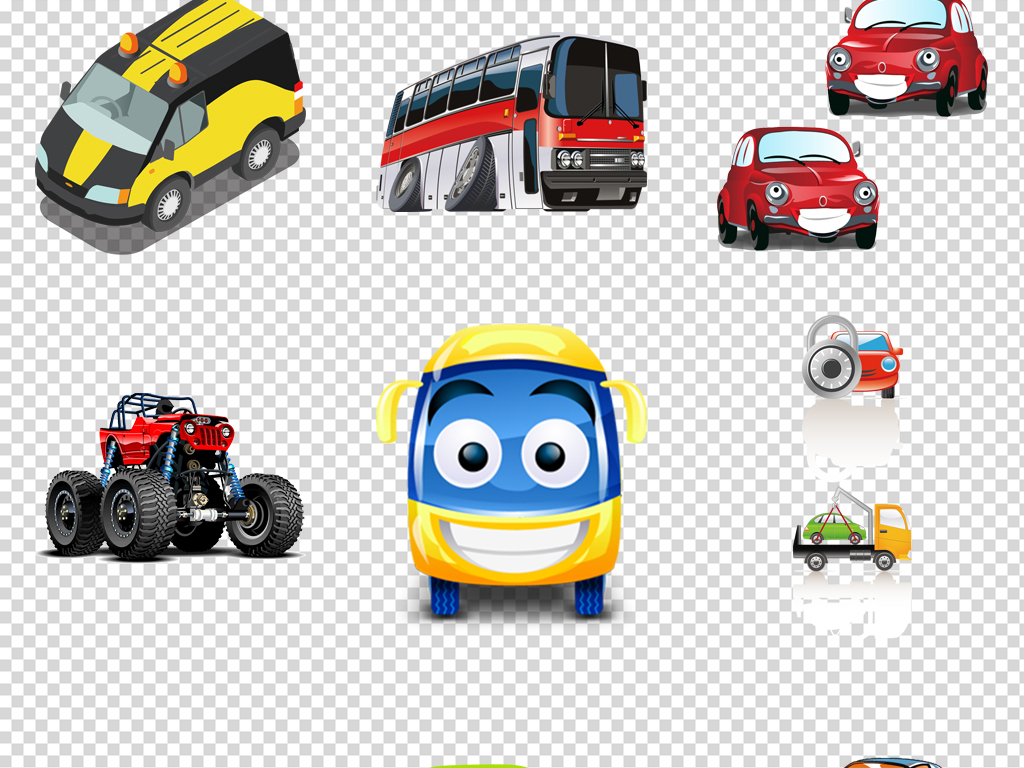Click the red and white coach bus
This screenshot has height=768, width=1024.
[512, 125]
